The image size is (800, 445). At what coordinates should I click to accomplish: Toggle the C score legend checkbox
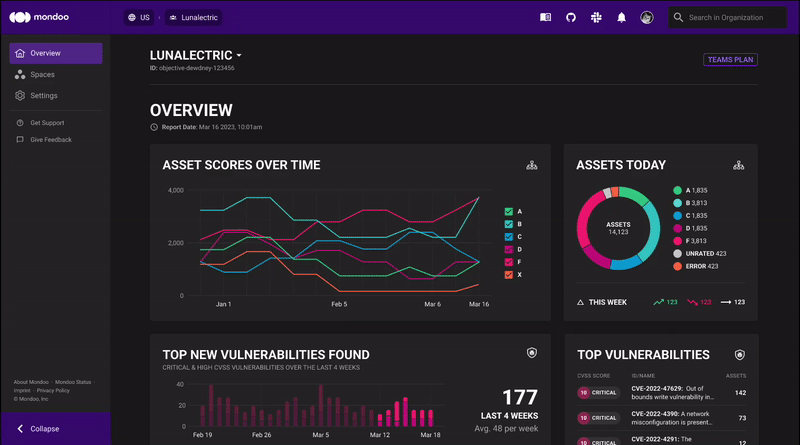pyautogui.click(x=509, y=237)
